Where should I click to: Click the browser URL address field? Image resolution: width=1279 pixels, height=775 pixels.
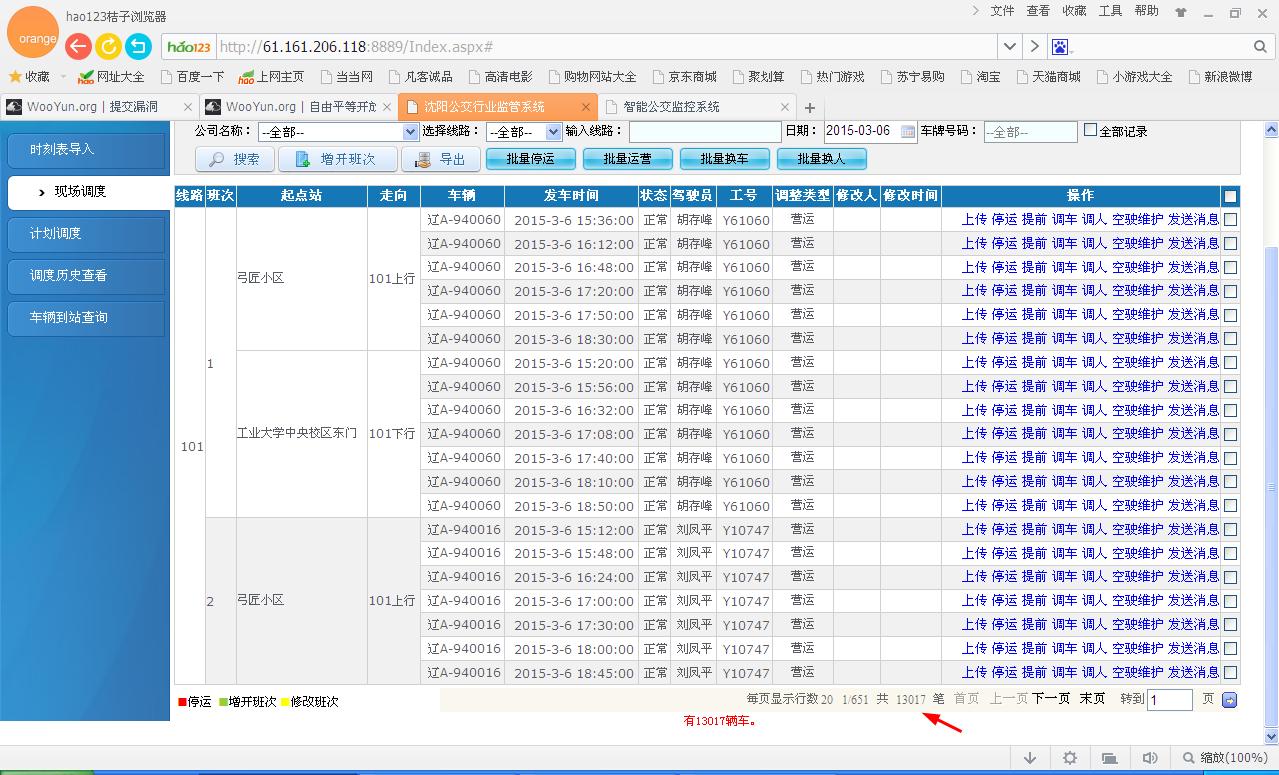tap(606, 47)
